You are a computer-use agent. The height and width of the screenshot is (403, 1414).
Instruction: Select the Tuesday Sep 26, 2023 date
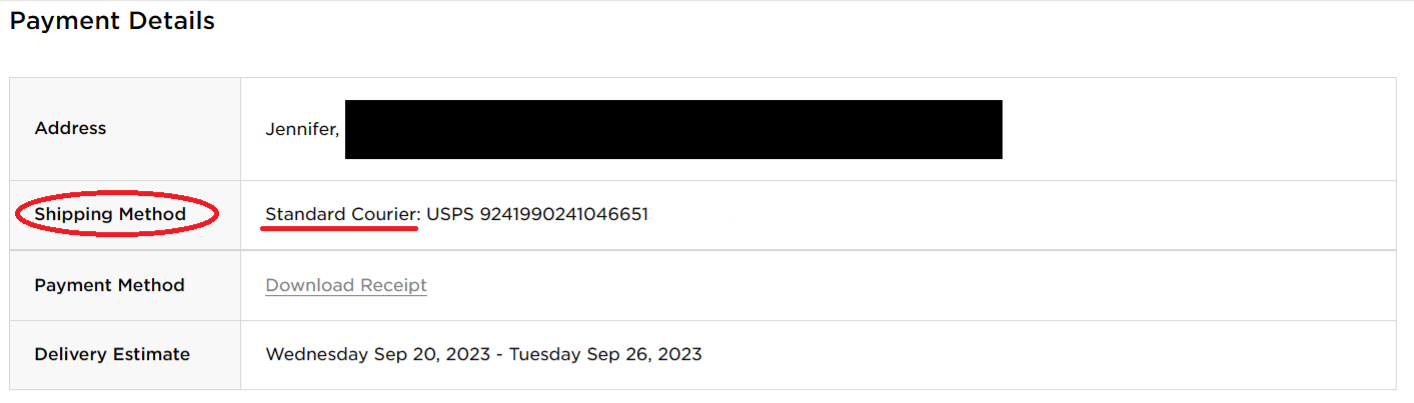[606, 354]
